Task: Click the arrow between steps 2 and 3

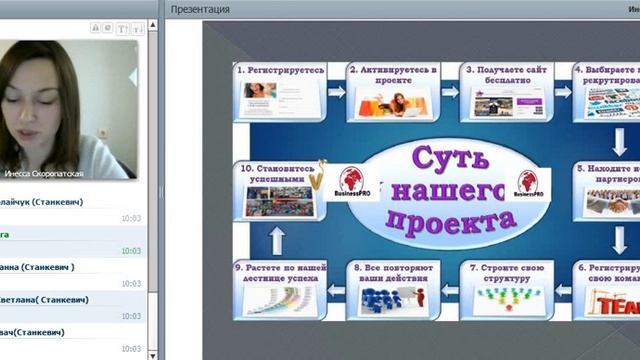Action: tap(450, 92)
